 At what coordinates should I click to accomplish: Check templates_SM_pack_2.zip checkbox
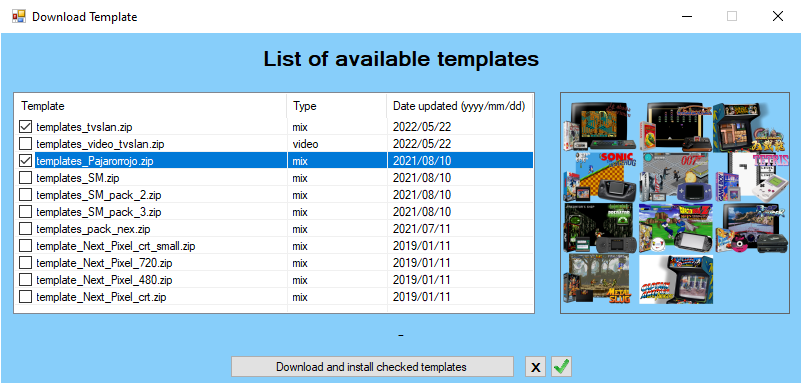(x=25, y=195)
